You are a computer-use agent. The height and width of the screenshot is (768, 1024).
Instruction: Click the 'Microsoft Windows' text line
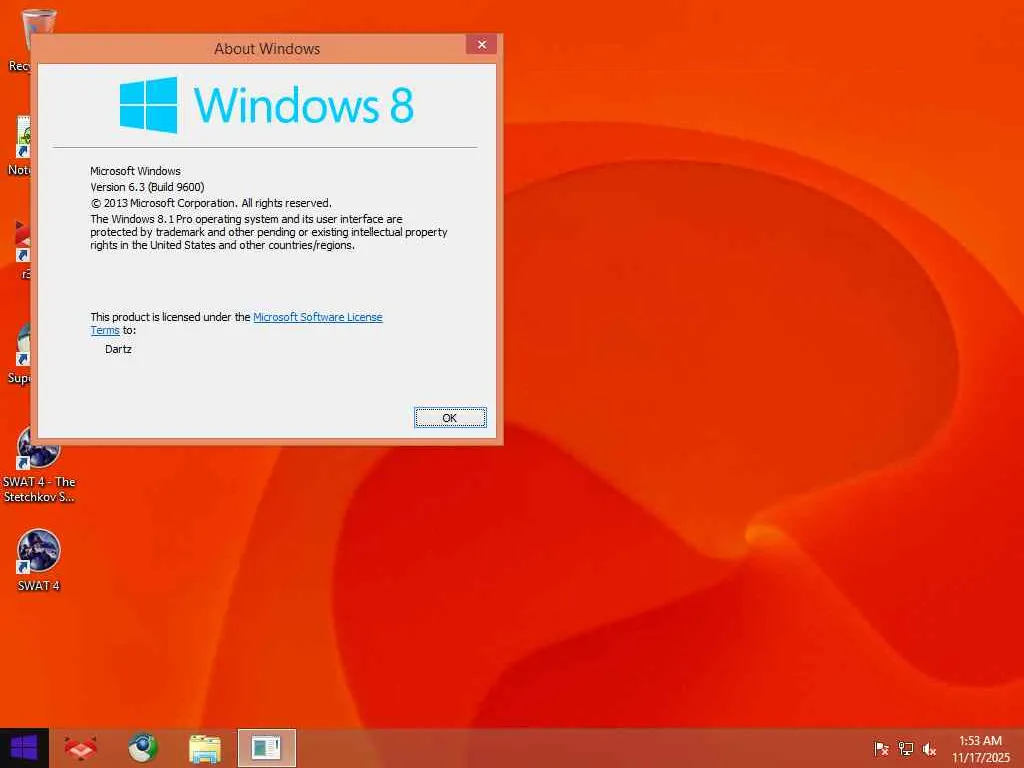[135, 170]
